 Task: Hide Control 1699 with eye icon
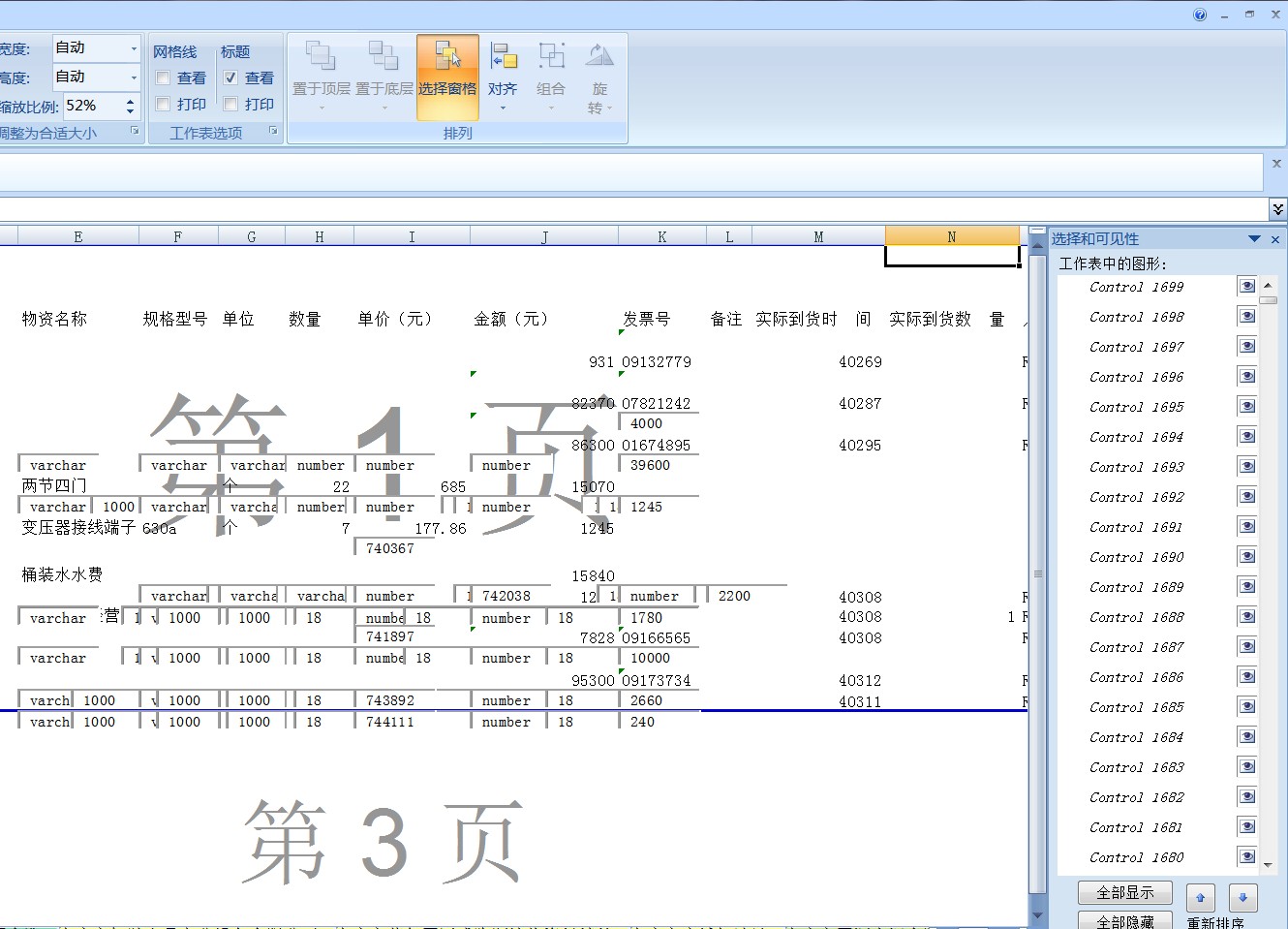click(x=1247, y=286)
